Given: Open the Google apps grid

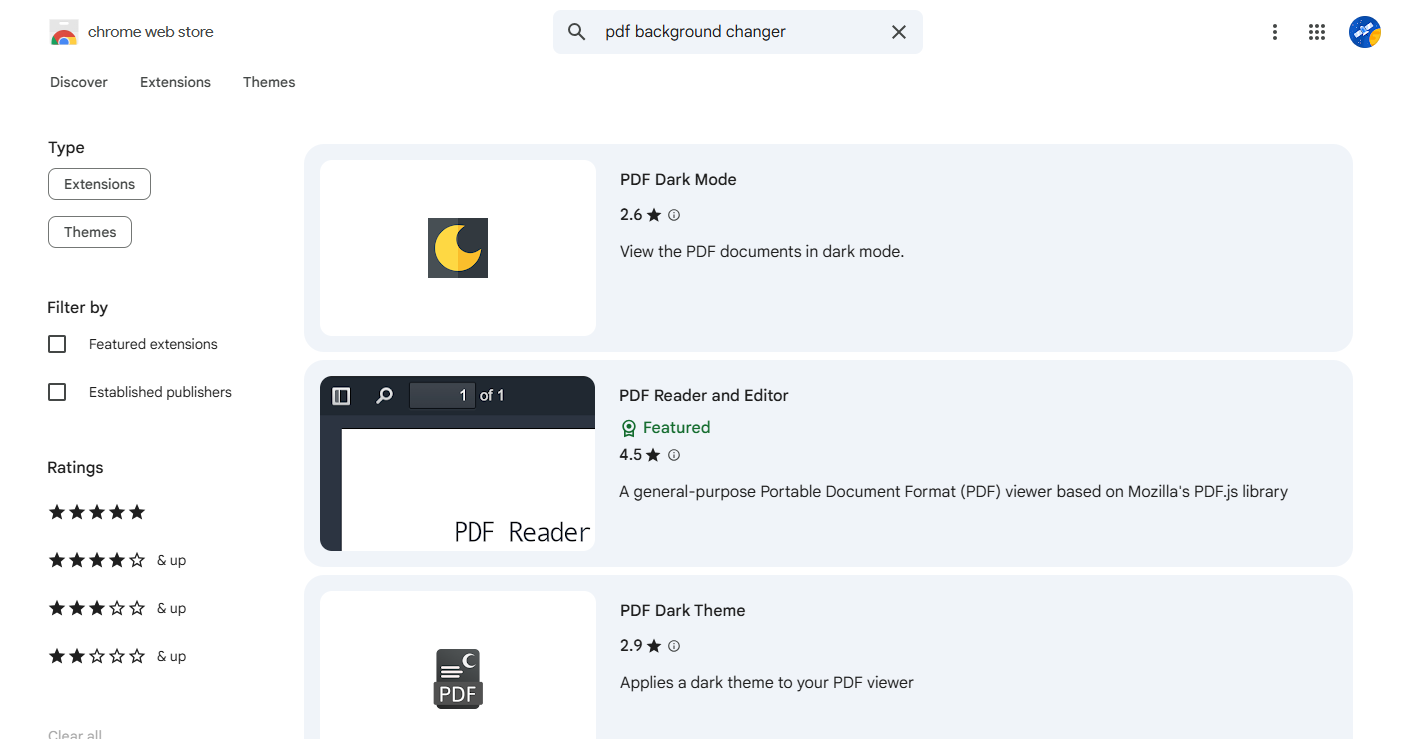Looking at the screenshot, I should pos(1317,31).
